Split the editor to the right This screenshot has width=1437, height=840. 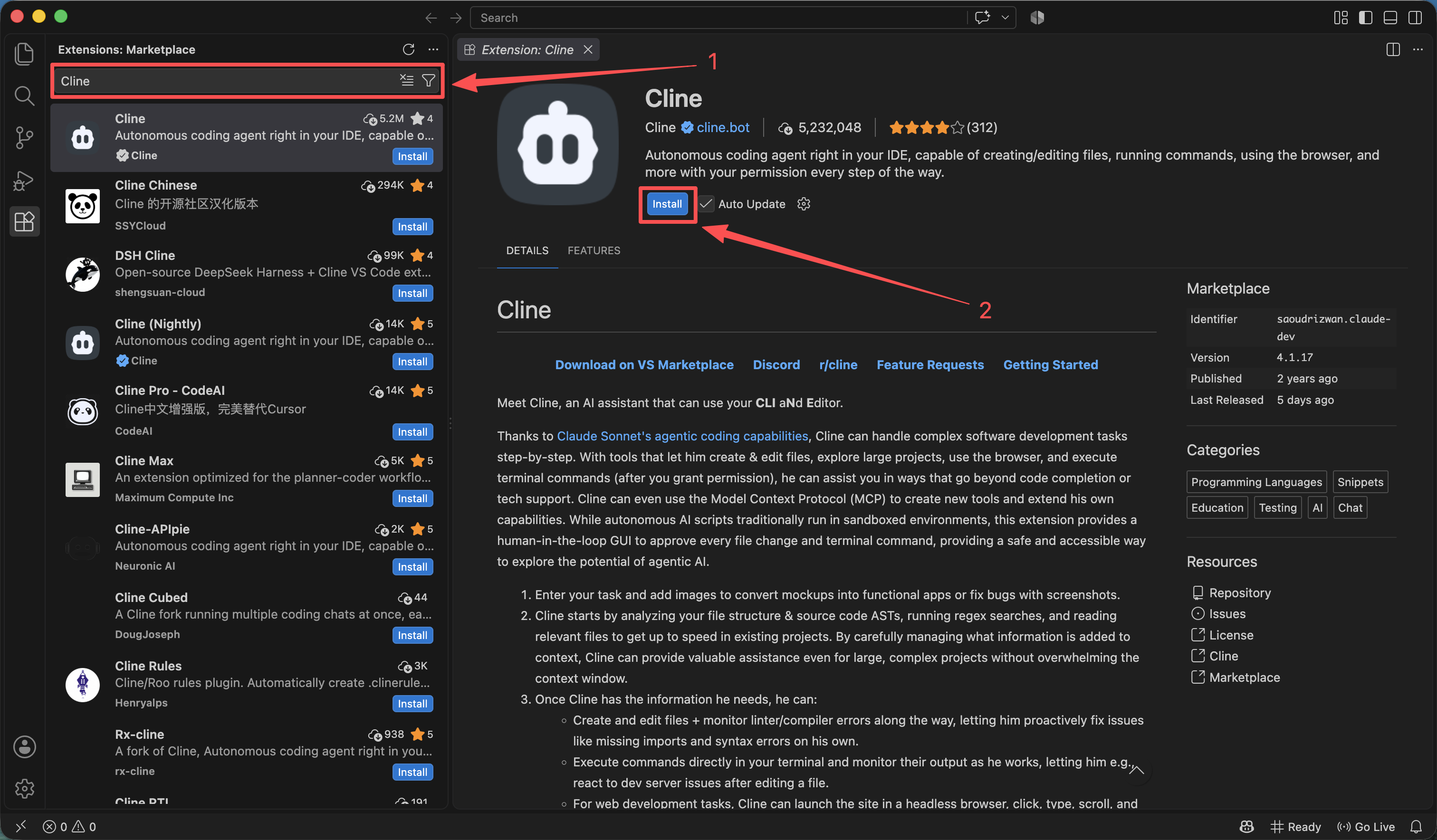click(x=1392, y=49)
